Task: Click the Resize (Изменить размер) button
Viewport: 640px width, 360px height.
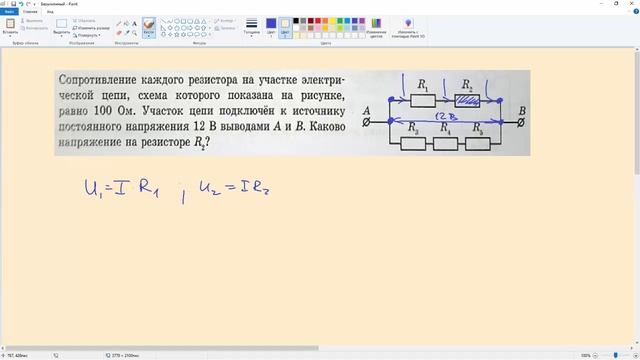Action: click(91, 28)
